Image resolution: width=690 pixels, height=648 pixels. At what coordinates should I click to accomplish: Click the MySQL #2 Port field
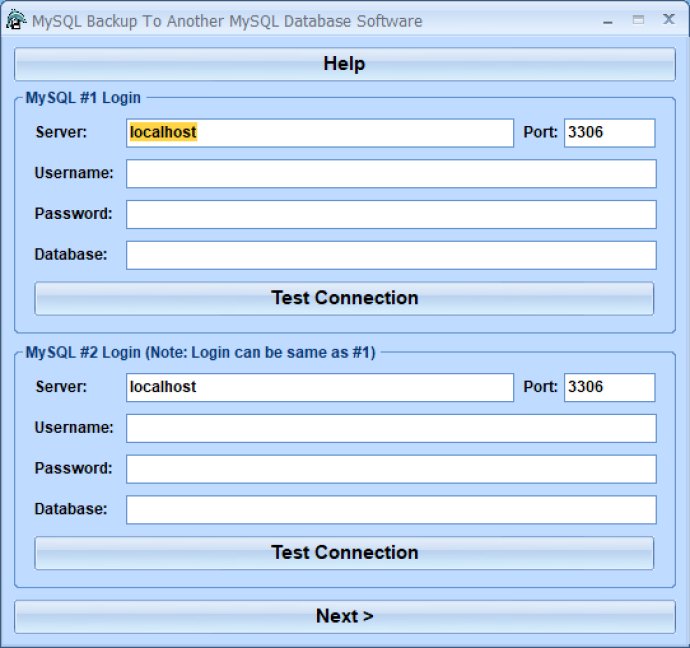pos(609,387)
